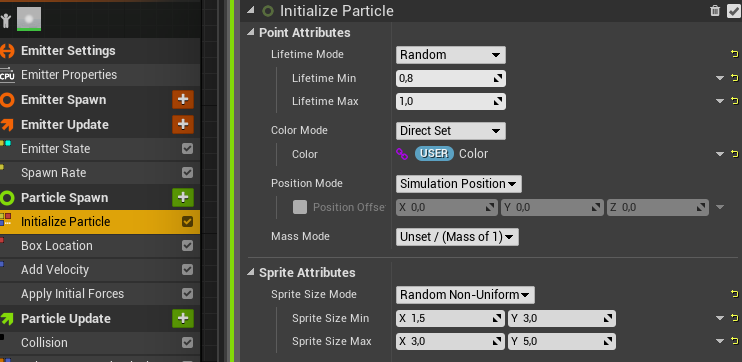The height and width of the screenshot is (362, 742).
Task: Click the Sprite Size Max X field
Action: (450, 341)
